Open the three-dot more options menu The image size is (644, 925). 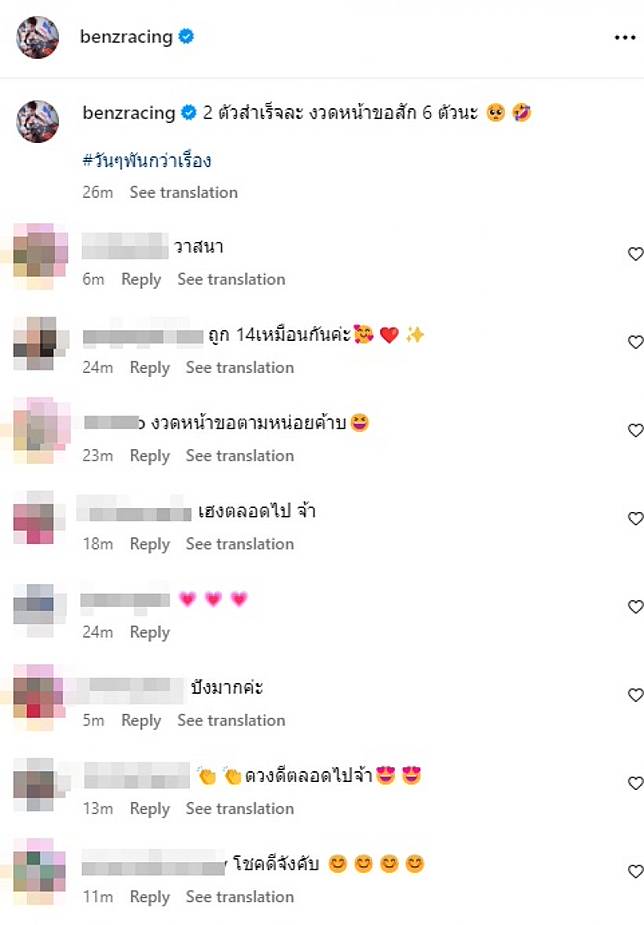click(x=625, y=38)
